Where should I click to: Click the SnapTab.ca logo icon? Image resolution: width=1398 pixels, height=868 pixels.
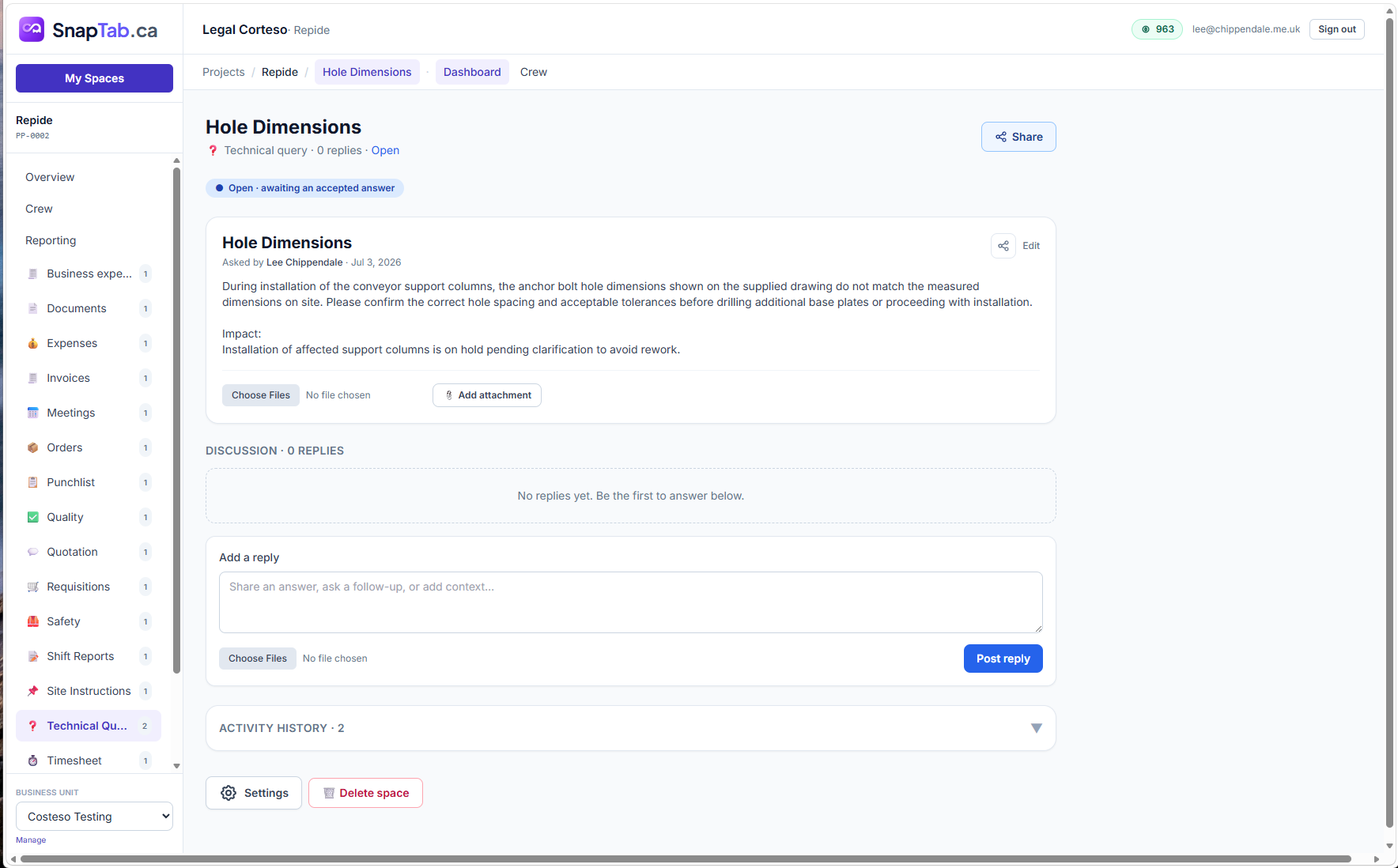click(x=32, y=29)
